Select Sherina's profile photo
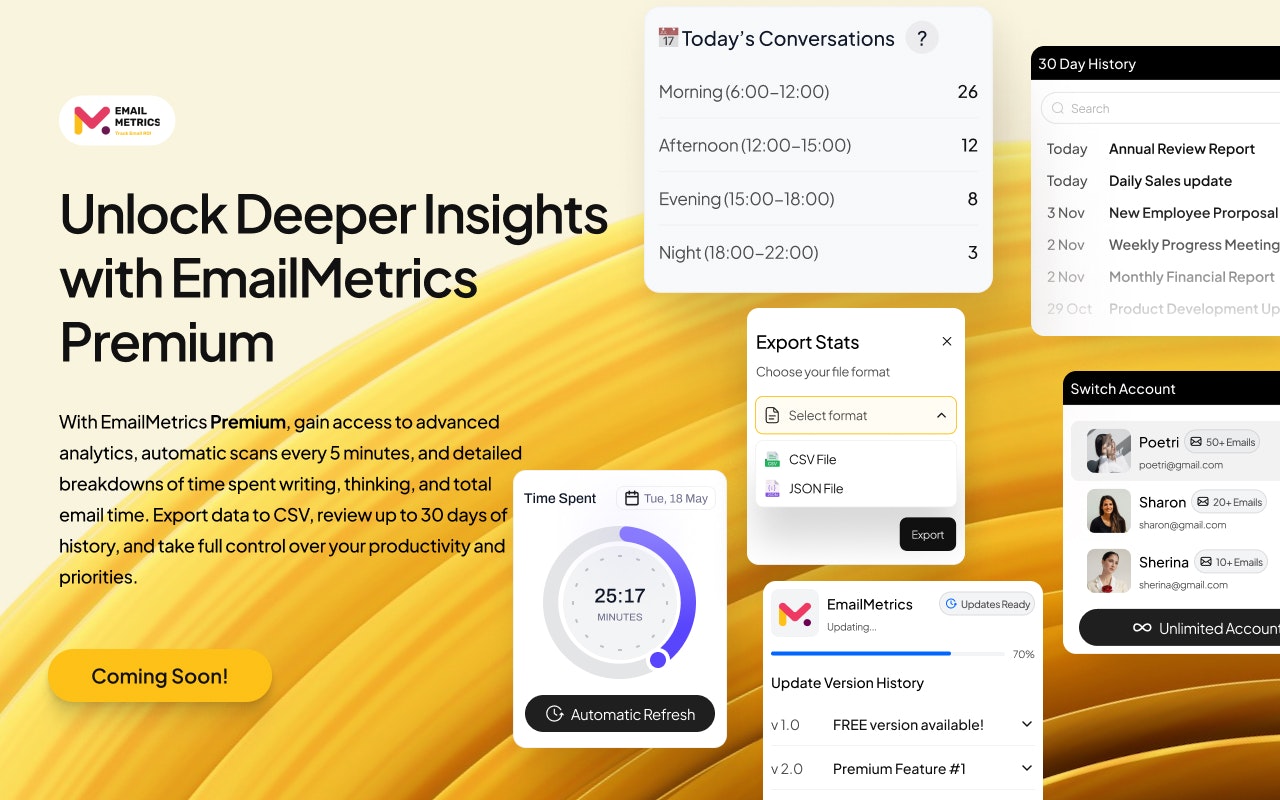This screenshot has width=1280, height=800. 1109,571
